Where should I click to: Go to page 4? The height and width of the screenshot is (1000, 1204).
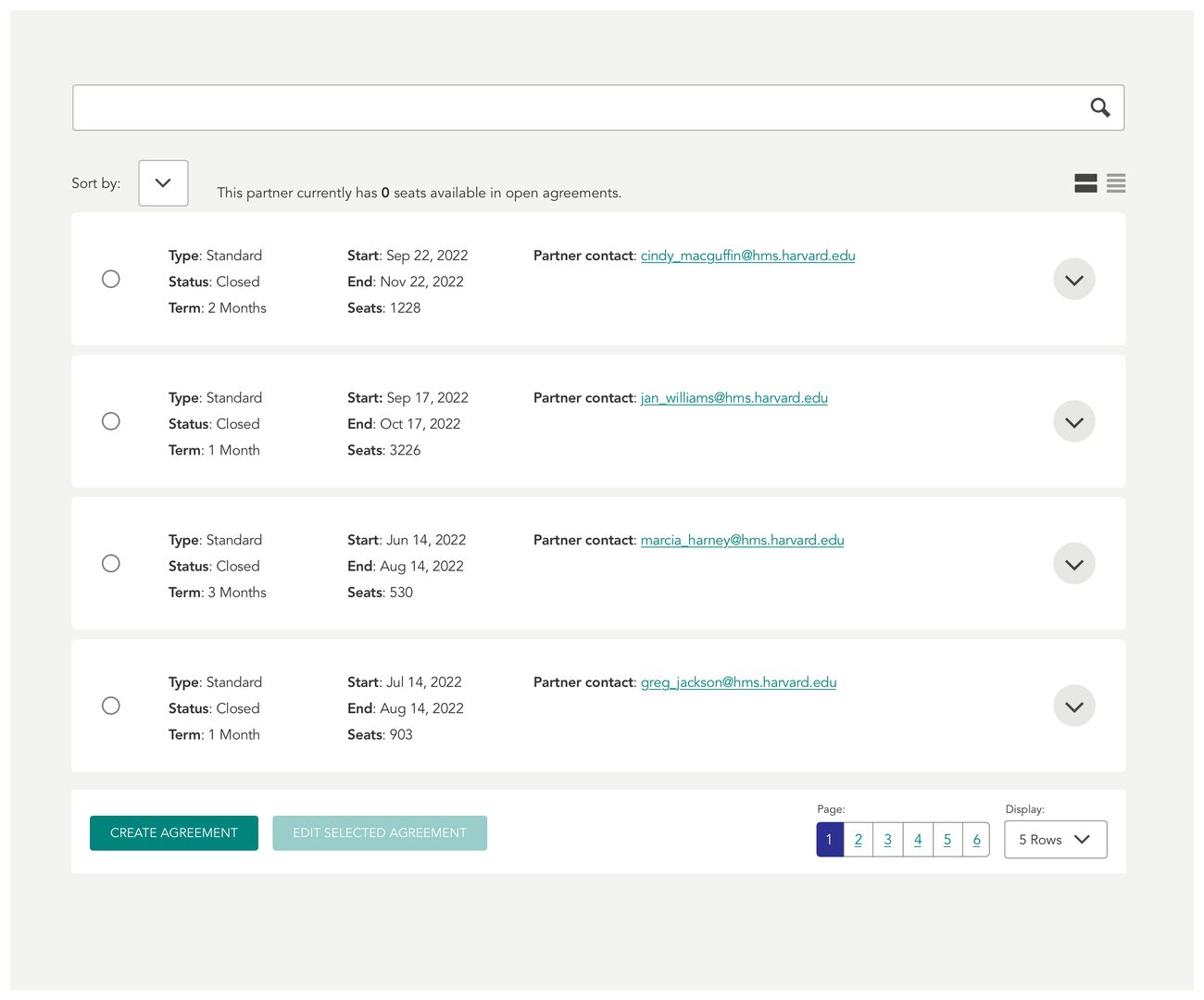918,840
